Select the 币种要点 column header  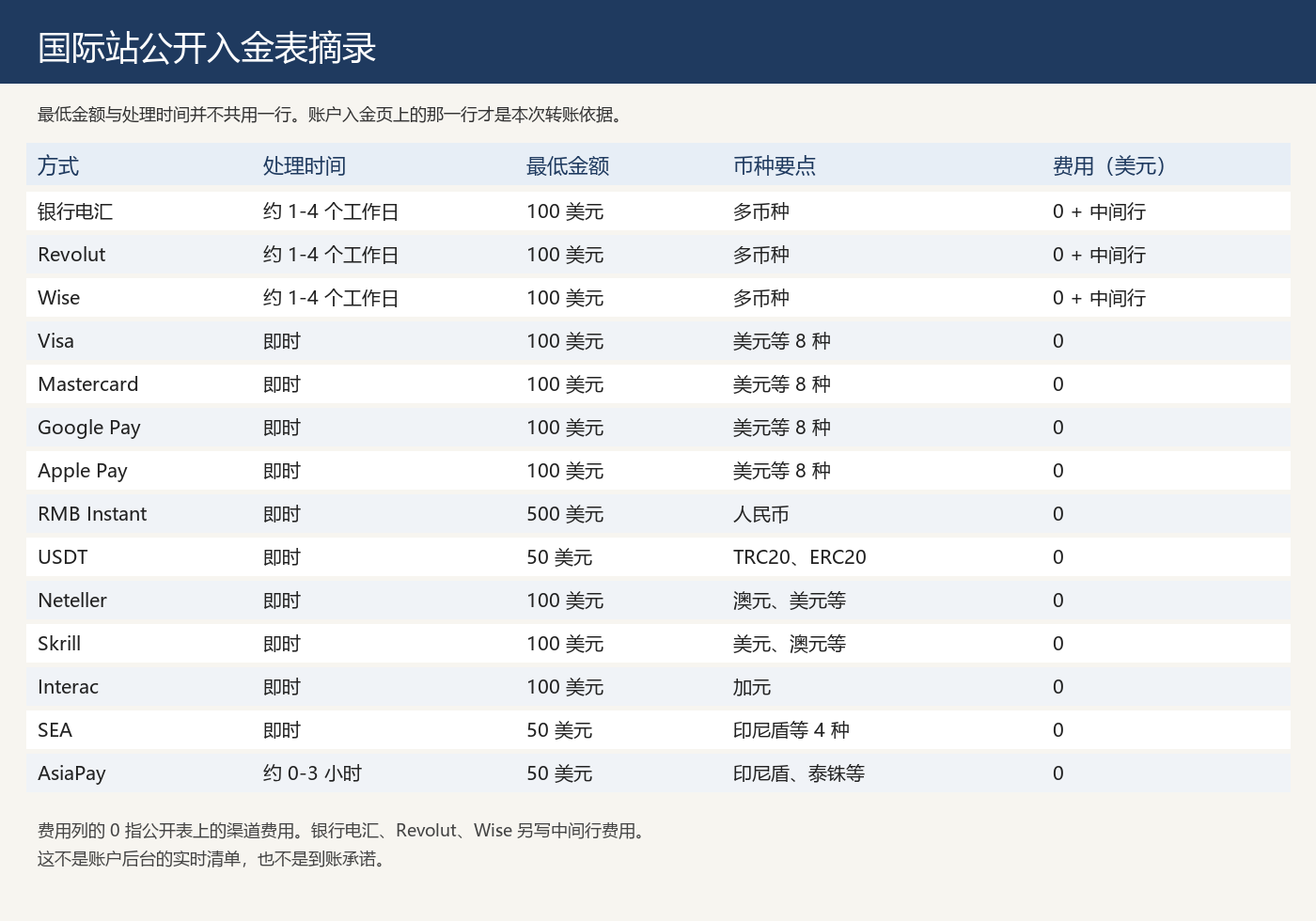point(775,166)
